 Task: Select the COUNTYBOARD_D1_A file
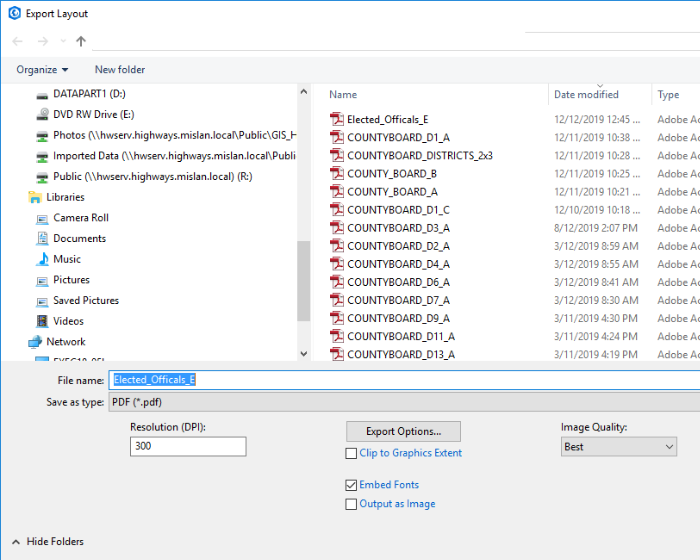(398, 138)
